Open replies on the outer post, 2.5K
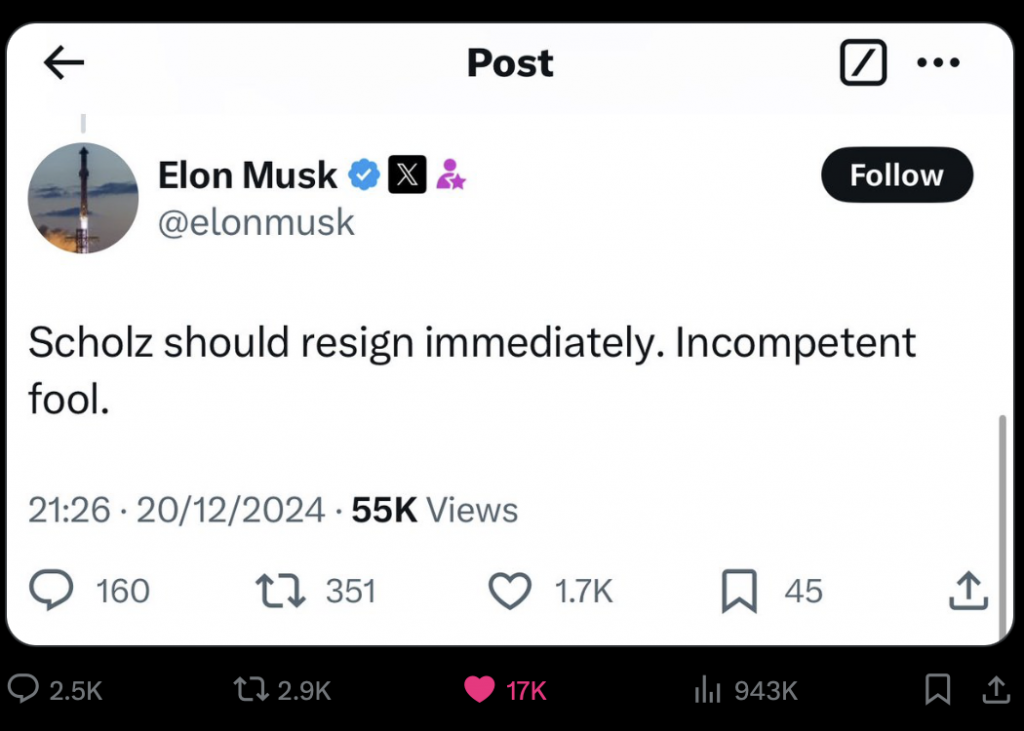Viewport: 1024px width, 731px height. coord(24,689)
